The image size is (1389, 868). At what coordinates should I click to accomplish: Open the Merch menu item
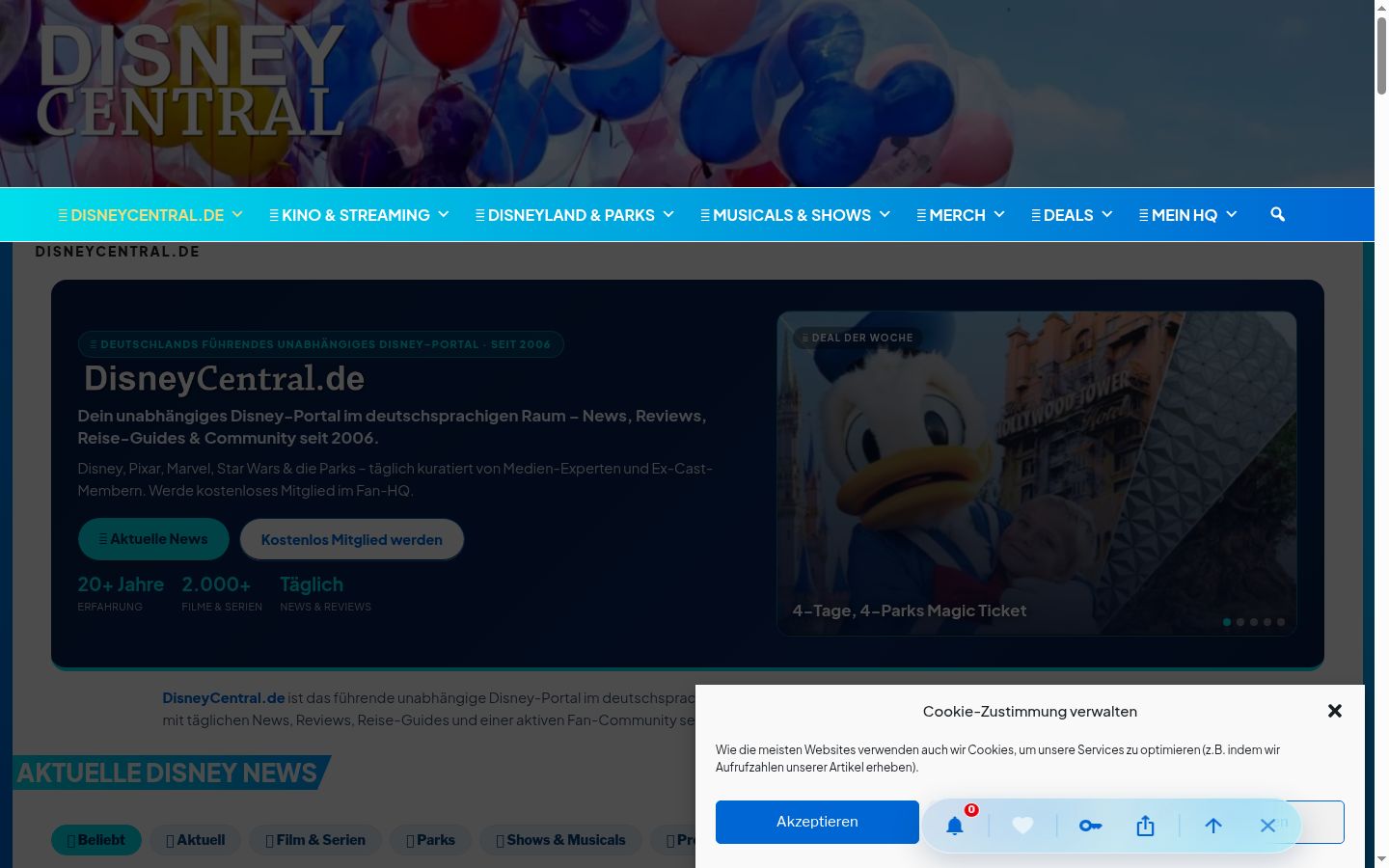pyautogui.click(x=951, y=215)
